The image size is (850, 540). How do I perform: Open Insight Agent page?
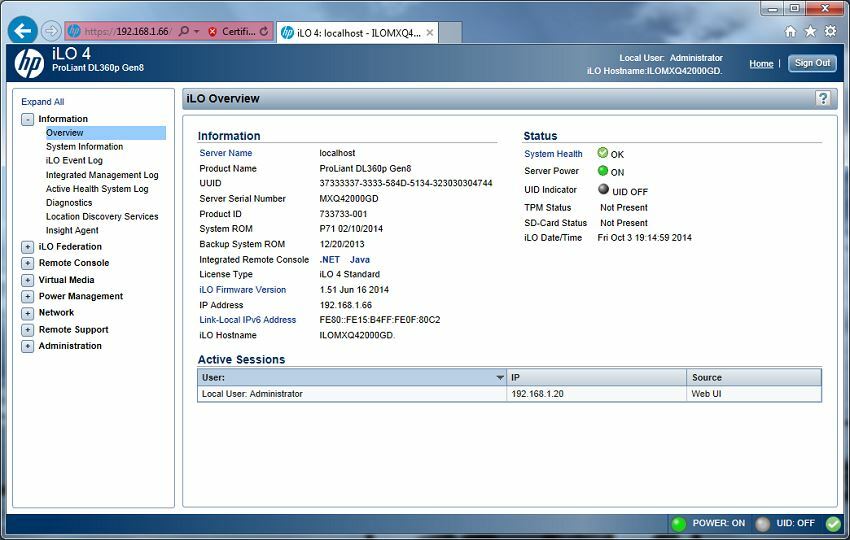[72, 230]
